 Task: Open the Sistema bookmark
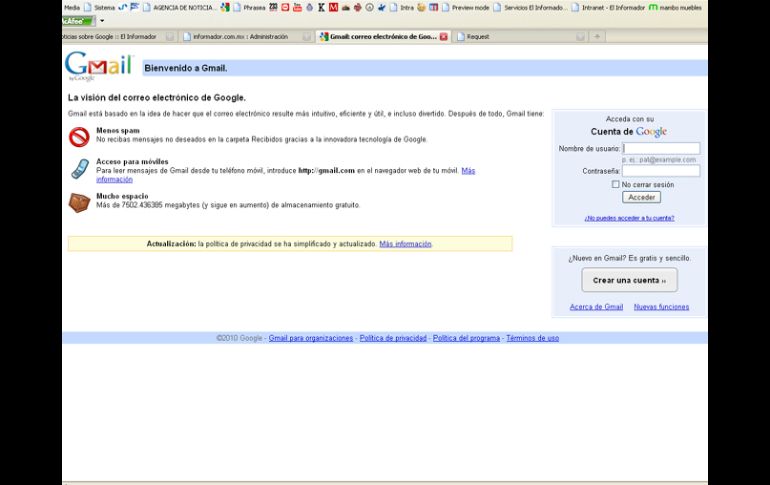coord(99,7)
